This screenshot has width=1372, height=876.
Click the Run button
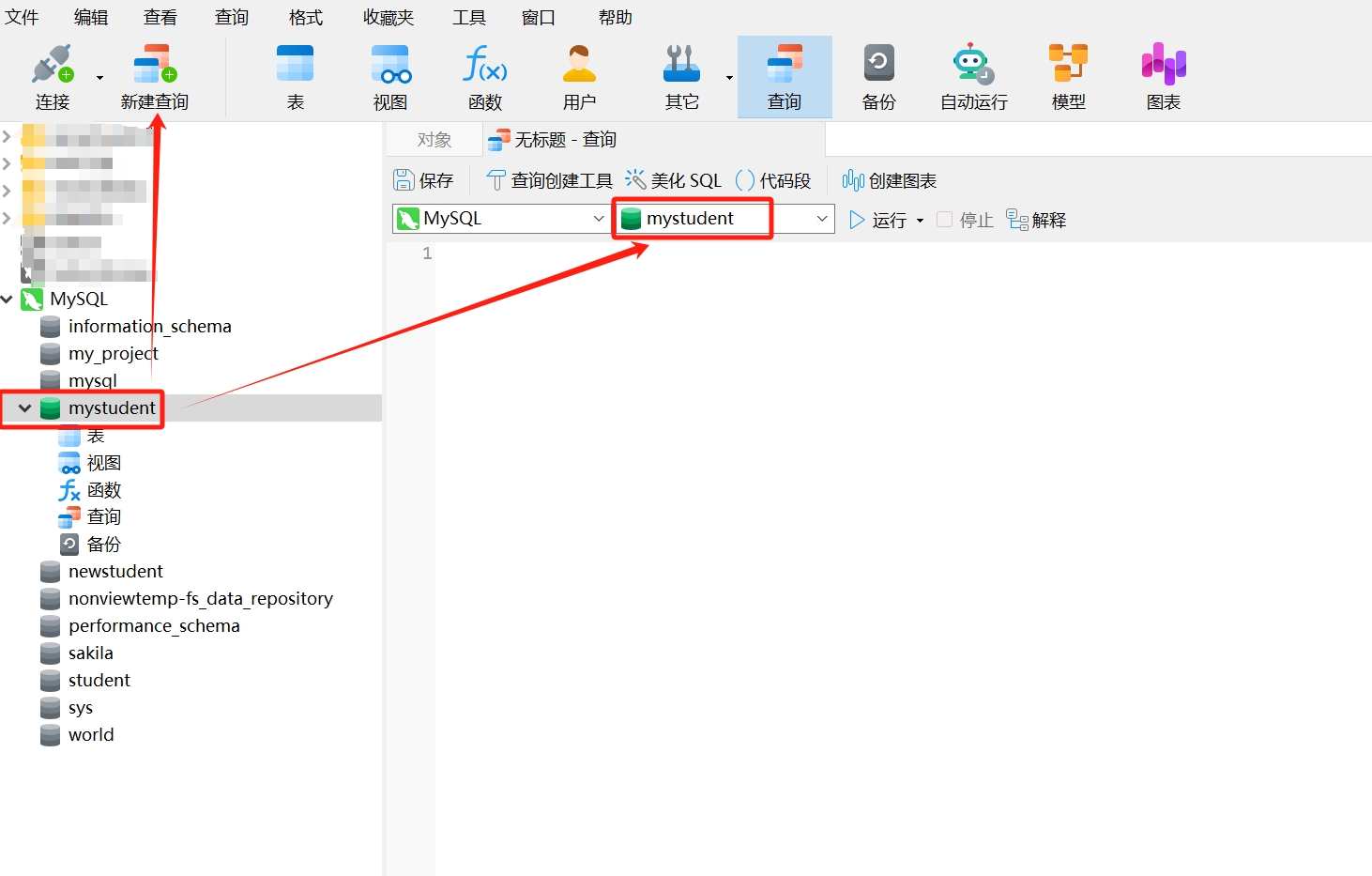(878, 220)
